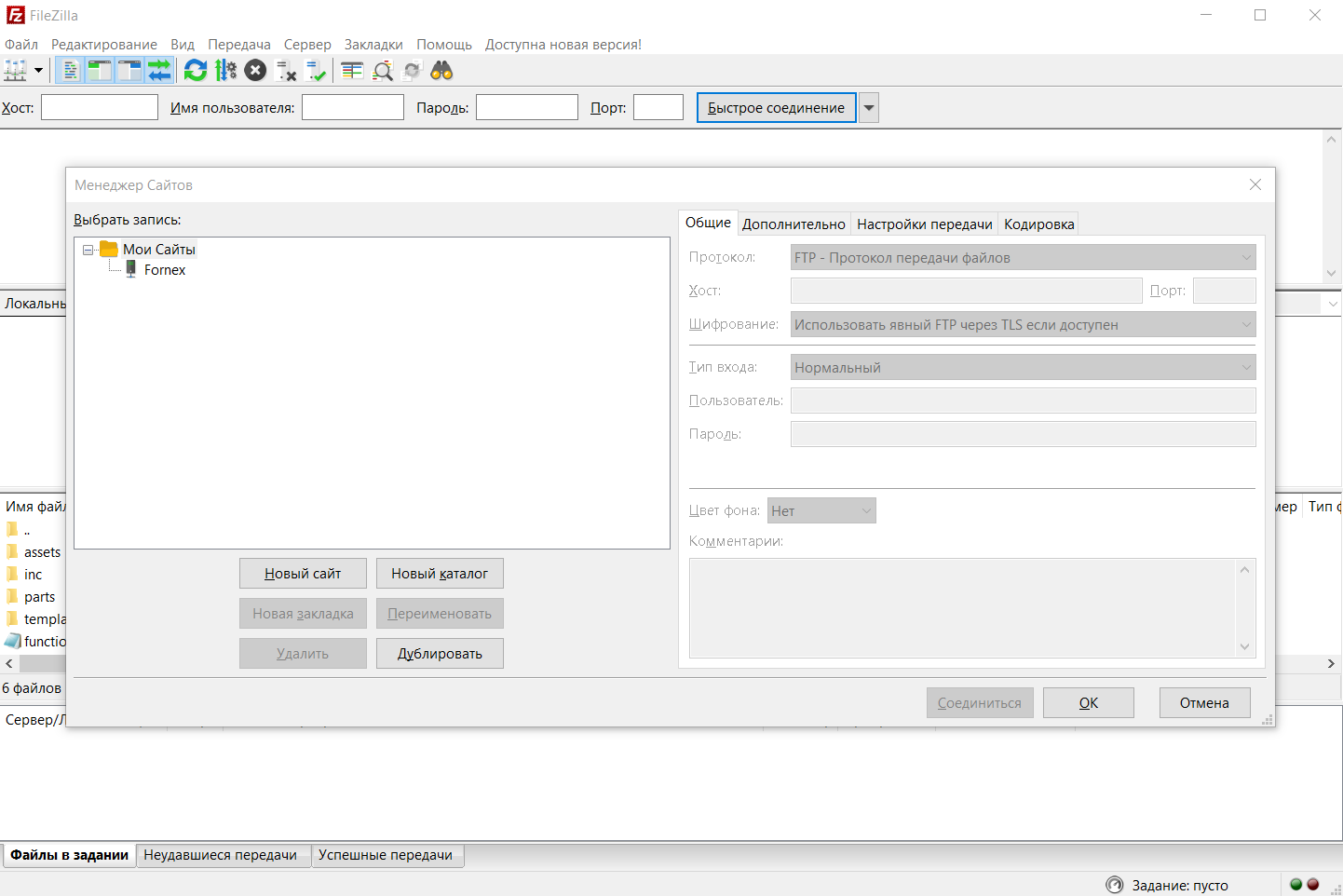The image size is (1343, 896).
Task: Toggle the transfer queue display
Action: point(160,71)
